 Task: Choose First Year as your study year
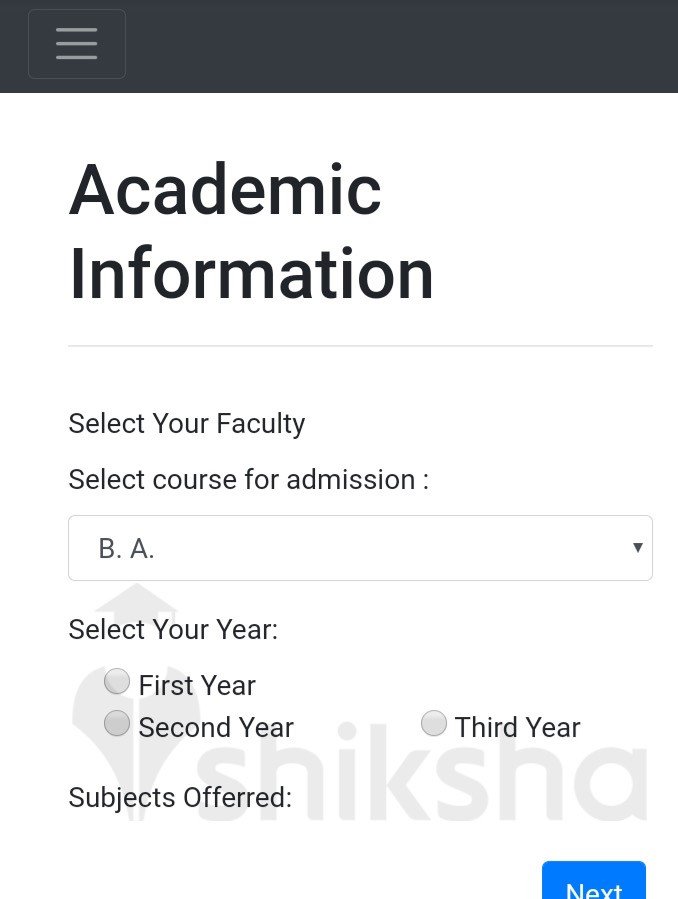(117, 681)
